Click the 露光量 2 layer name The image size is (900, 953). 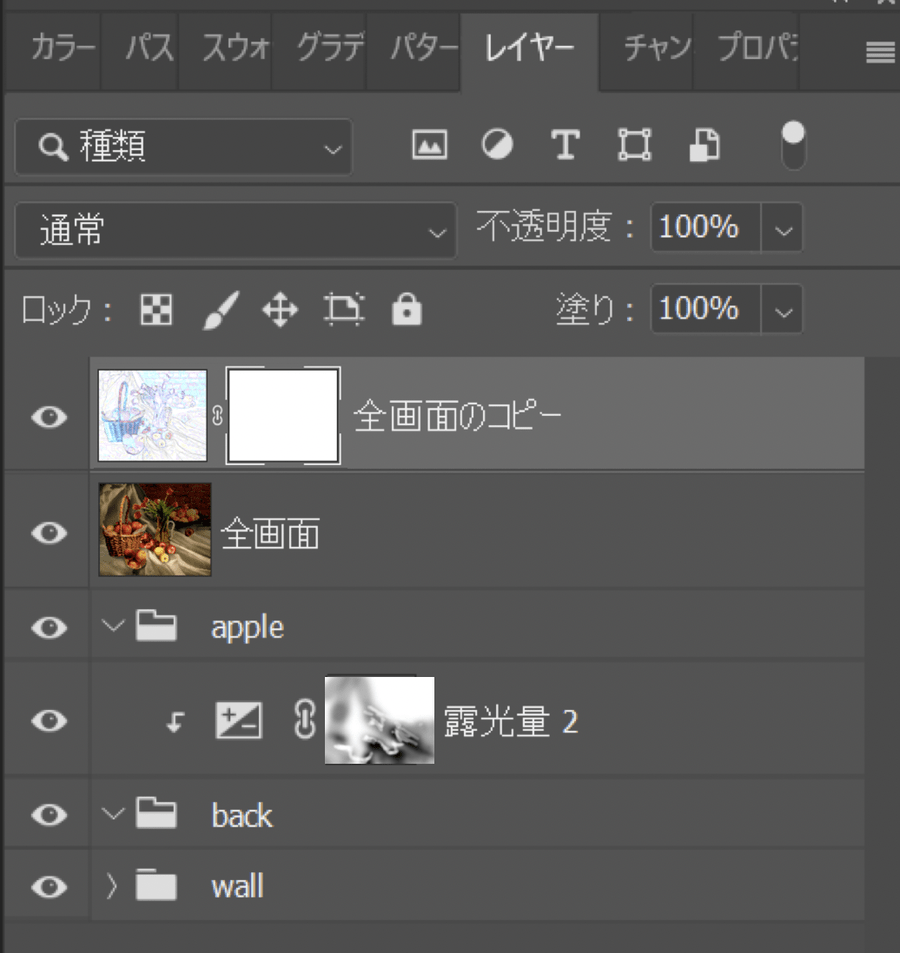[x=511, y=721]
